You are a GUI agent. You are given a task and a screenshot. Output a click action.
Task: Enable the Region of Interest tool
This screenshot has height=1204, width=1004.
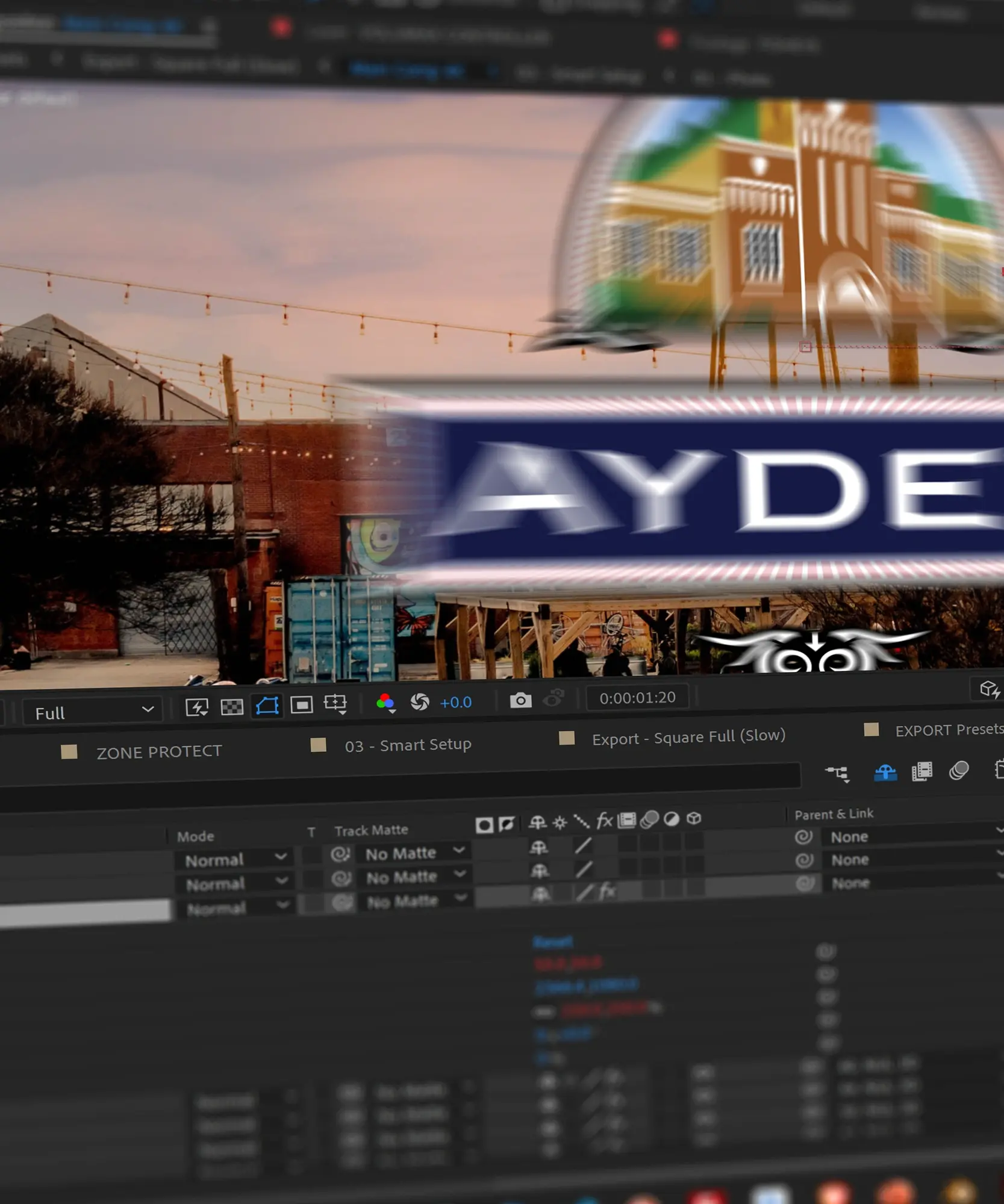pos(302,704)
